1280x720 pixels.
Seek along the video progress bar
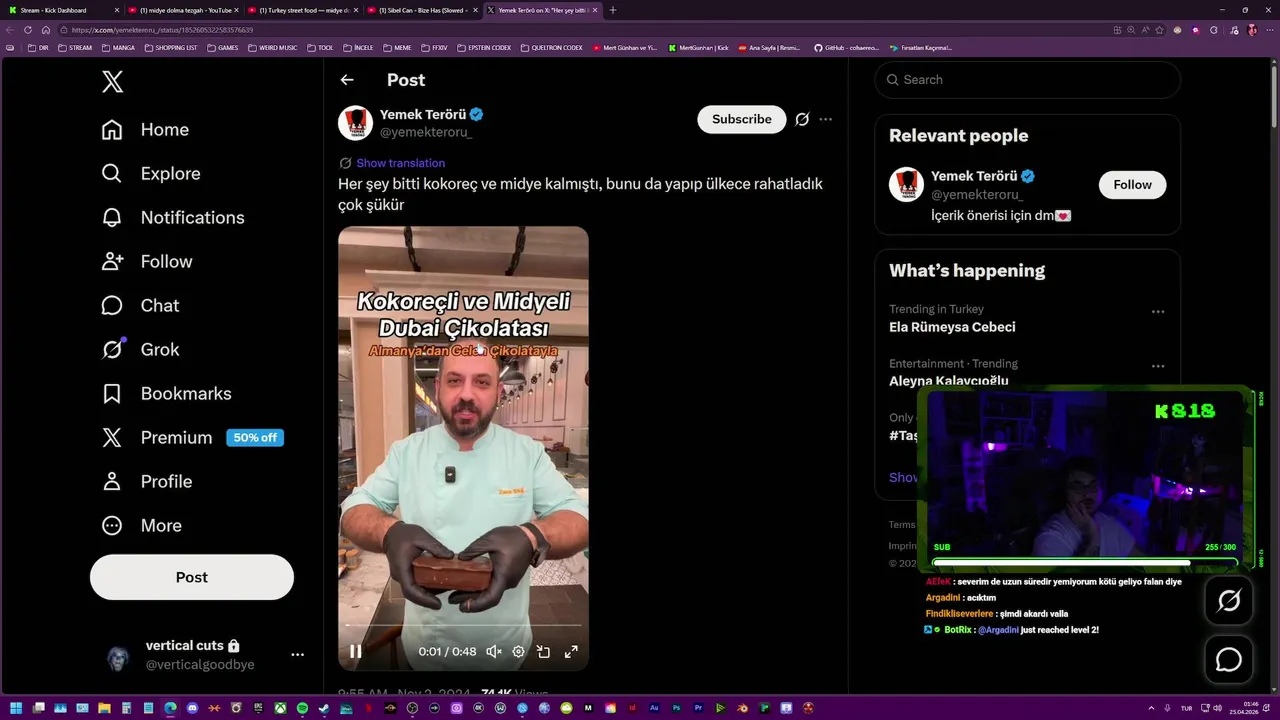coord(463,625)
